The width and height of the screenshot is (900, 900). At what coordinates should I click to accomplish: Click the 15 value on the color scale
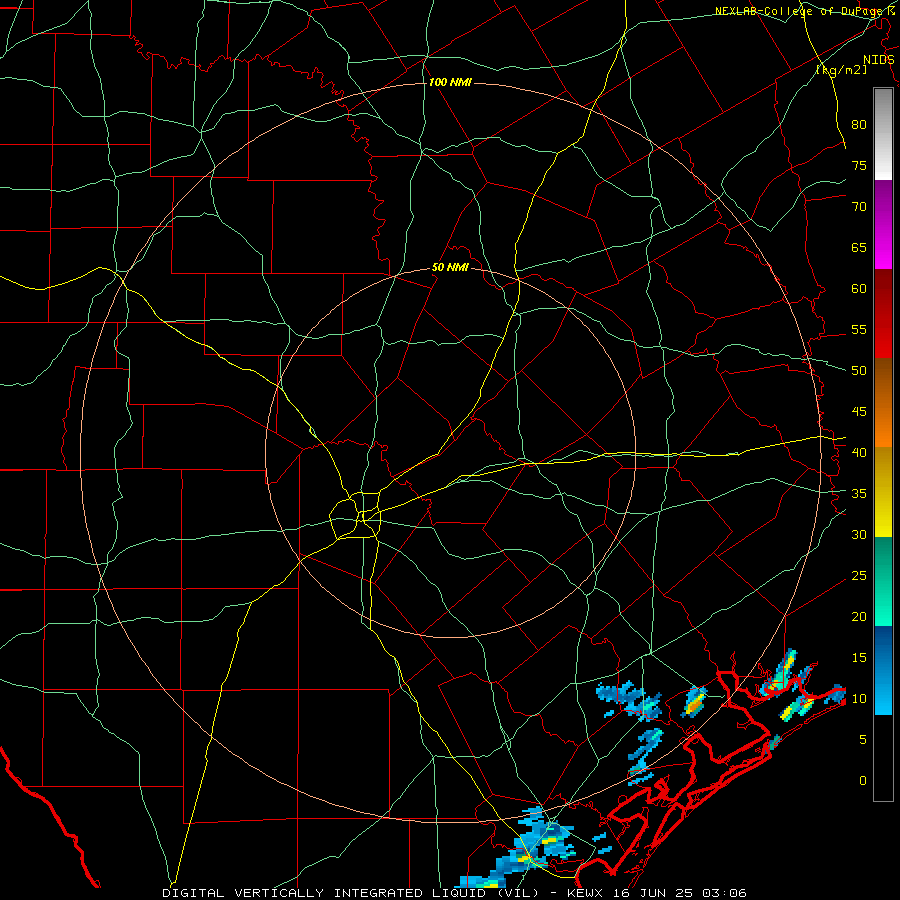tap(859, 658)
